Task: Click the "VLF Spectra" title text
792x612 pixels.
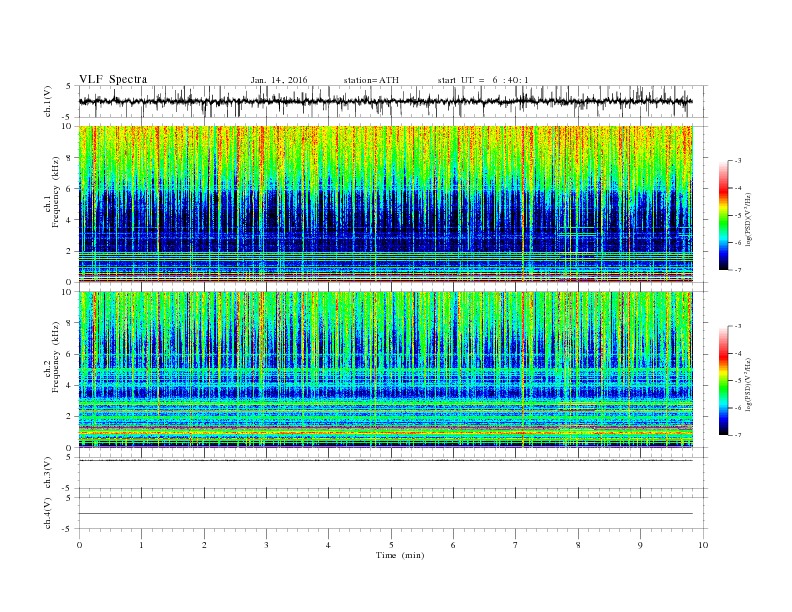Action: (x=113, y=79)
